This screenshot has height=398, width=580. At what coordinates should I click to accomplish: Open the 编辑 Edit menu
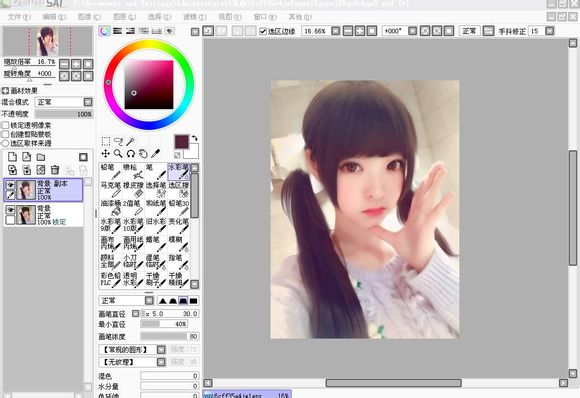[x=54, y=17]
